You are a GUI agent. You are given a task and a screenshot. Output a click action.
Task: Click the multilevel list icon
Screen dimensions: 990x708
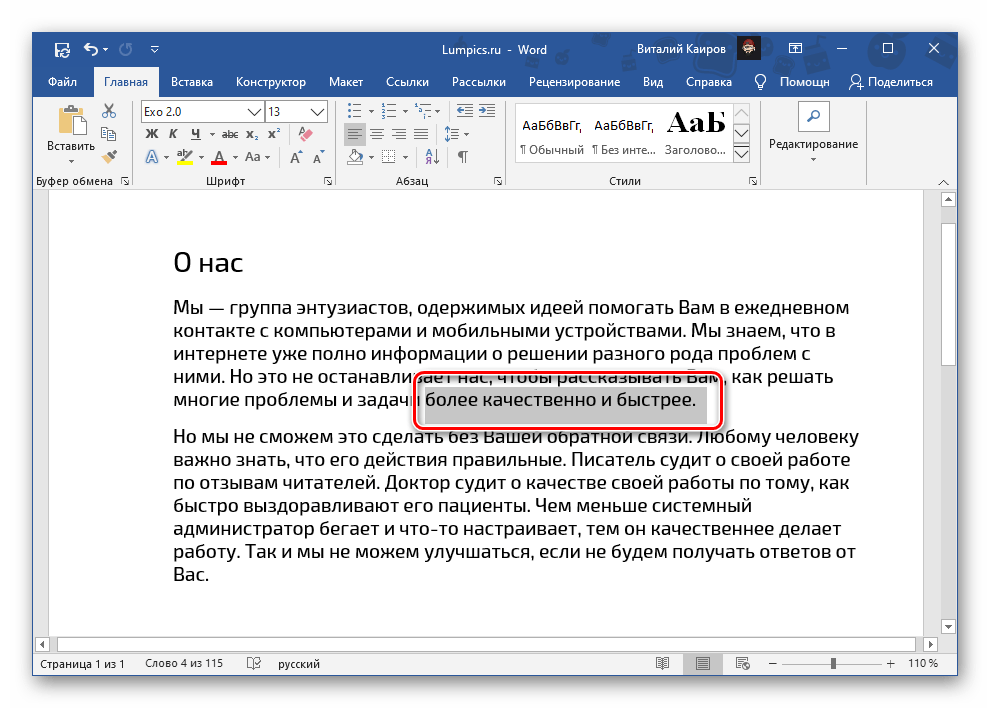click(423, 111)
